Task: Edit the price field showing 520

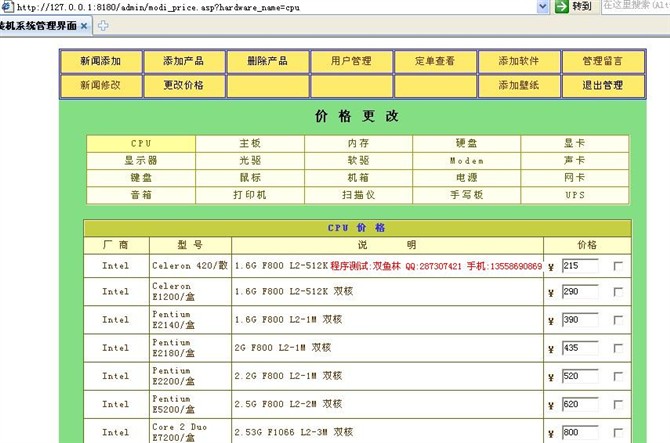Action: [x=580, y=376]
